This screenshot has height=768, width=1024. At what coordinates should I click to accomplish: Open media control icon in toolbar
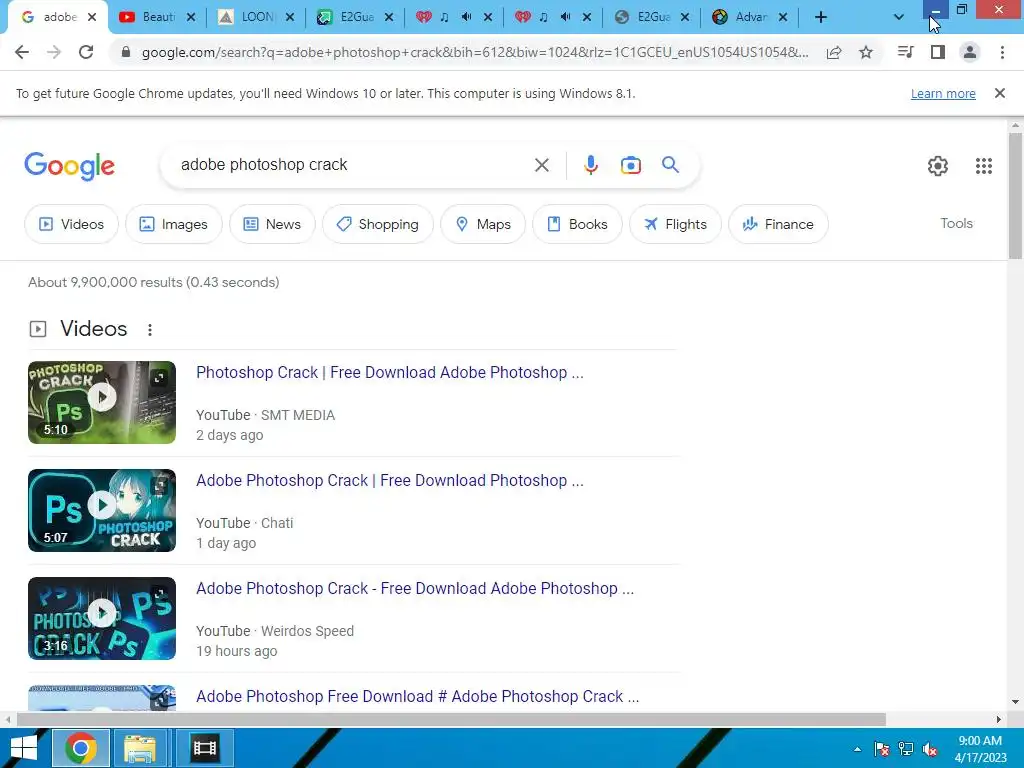[905, 52]
